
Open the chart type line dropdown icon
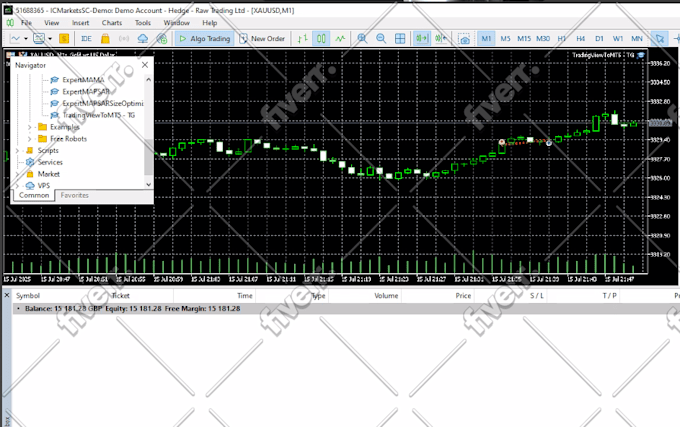tap(15, 39)
